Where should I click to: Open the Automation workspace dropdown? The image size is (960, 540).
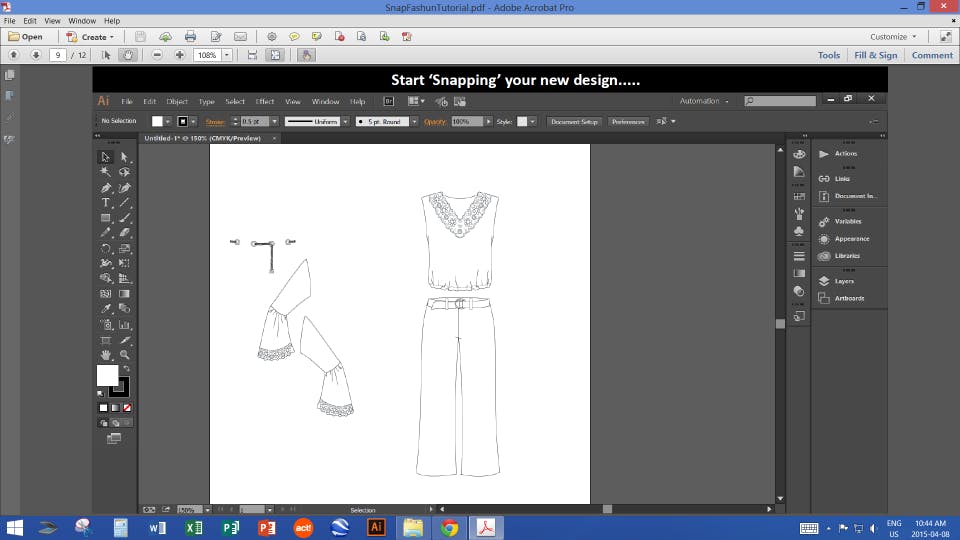tap(704, 101)
